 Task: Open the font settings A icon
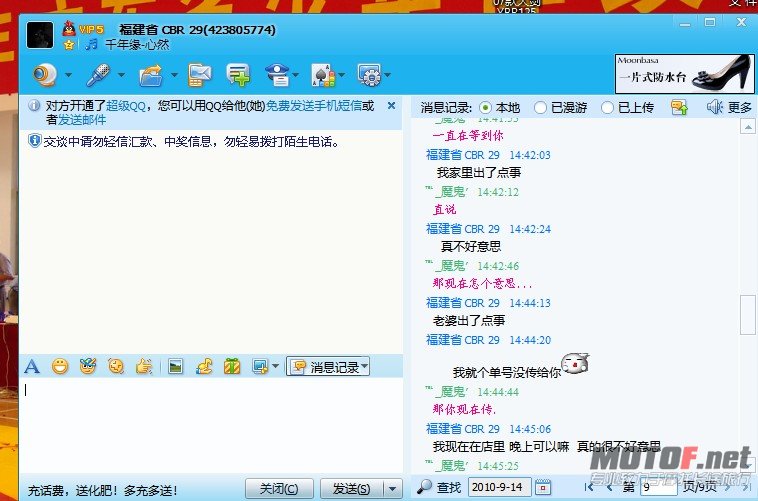[x=32, y=367]
